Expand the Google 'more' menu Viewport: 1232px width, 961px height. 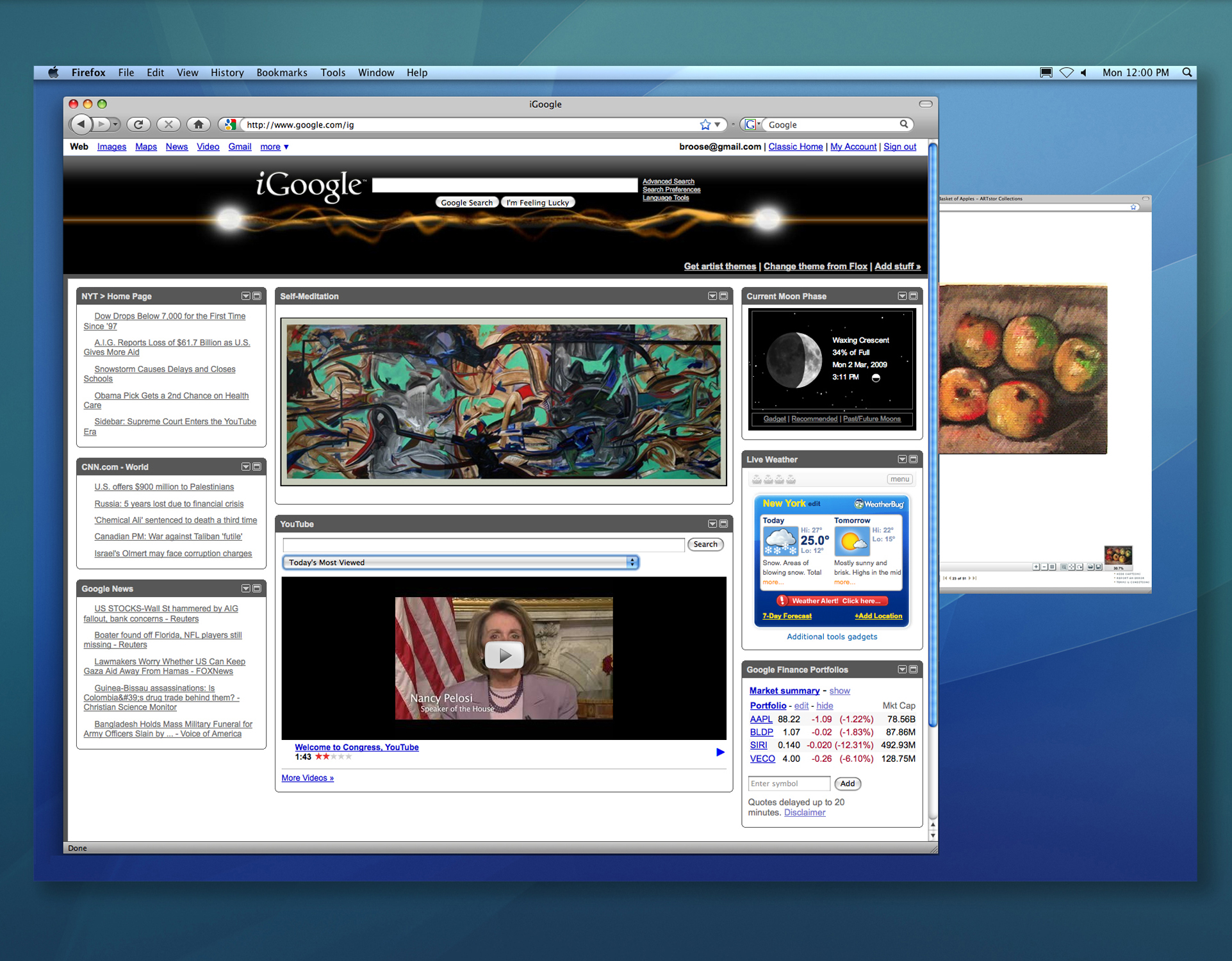pyautogui.click(x=274, y=147)
